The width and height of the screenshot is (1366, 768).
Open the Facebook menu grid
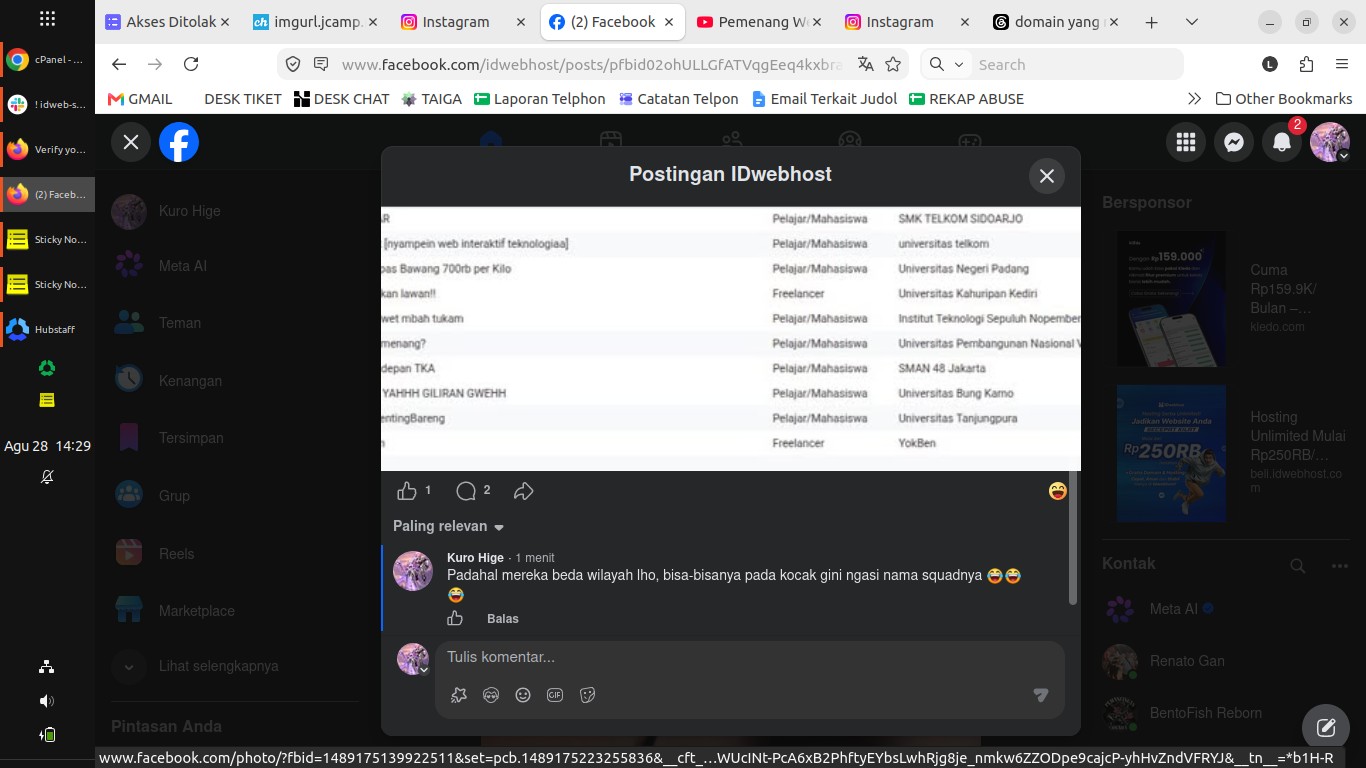click(1186, 142)
